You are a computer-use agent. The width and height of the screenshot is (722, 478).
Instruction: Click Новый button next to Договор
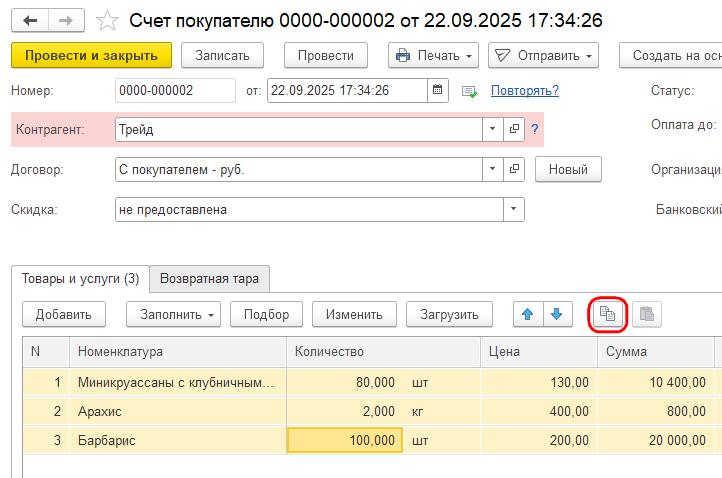[x=568, y=169]
